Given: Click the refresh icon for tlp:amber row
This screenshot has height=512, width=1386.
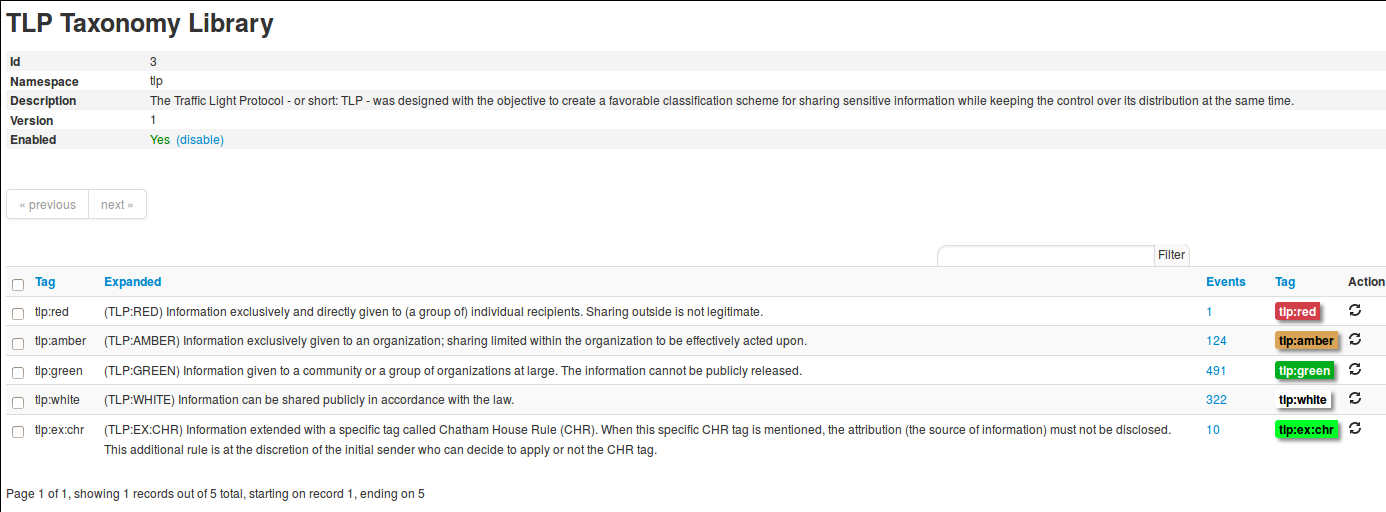Looking at the screenshot, I should click(x=1355, y=339).
